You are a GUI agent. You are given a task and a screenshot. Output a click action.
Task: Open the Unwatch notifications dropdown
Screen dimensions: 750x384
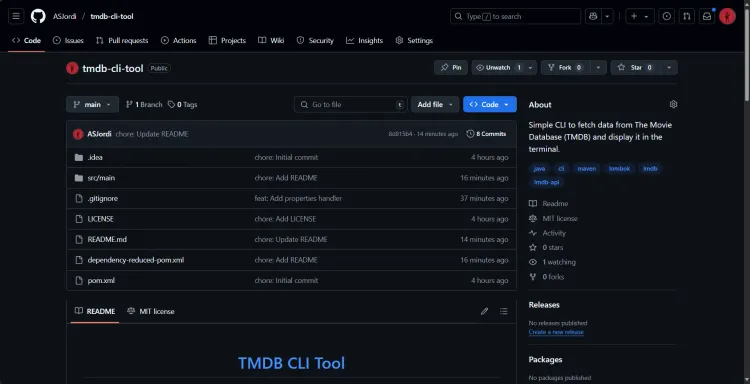[504, 67]
